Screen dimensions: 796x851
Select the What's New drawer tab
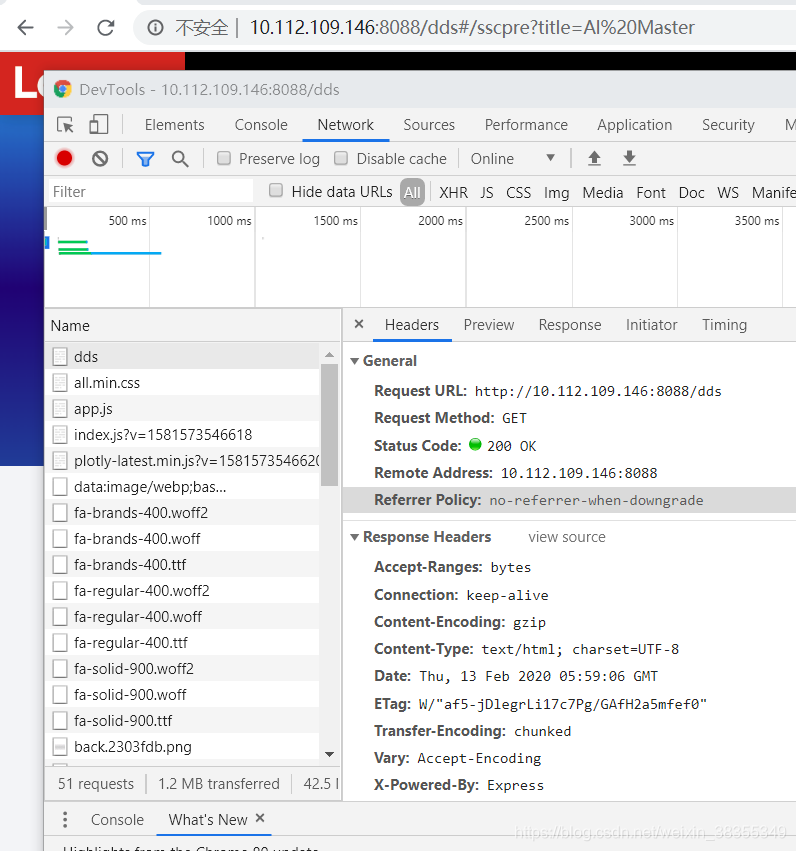pyautogui.click(x=208, y=820)
